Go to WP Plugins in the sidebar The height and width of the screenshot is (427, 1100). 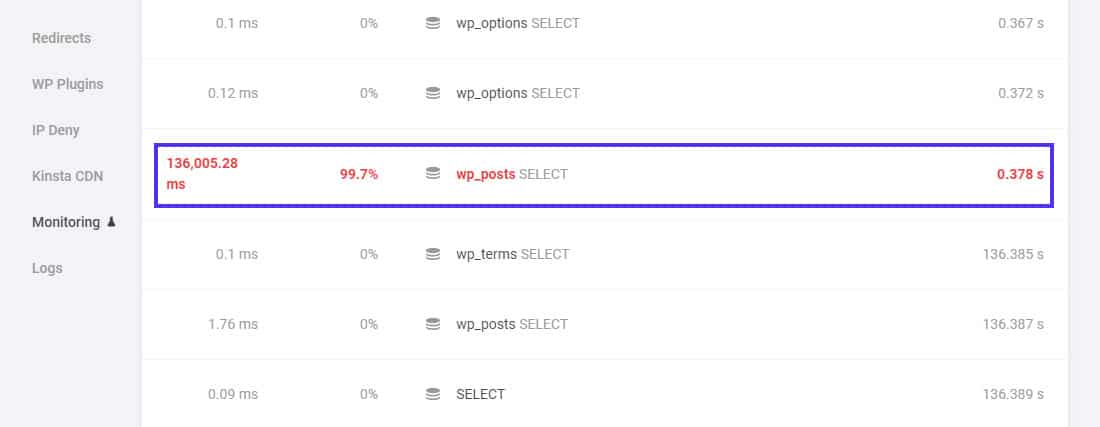click(67, 84)
